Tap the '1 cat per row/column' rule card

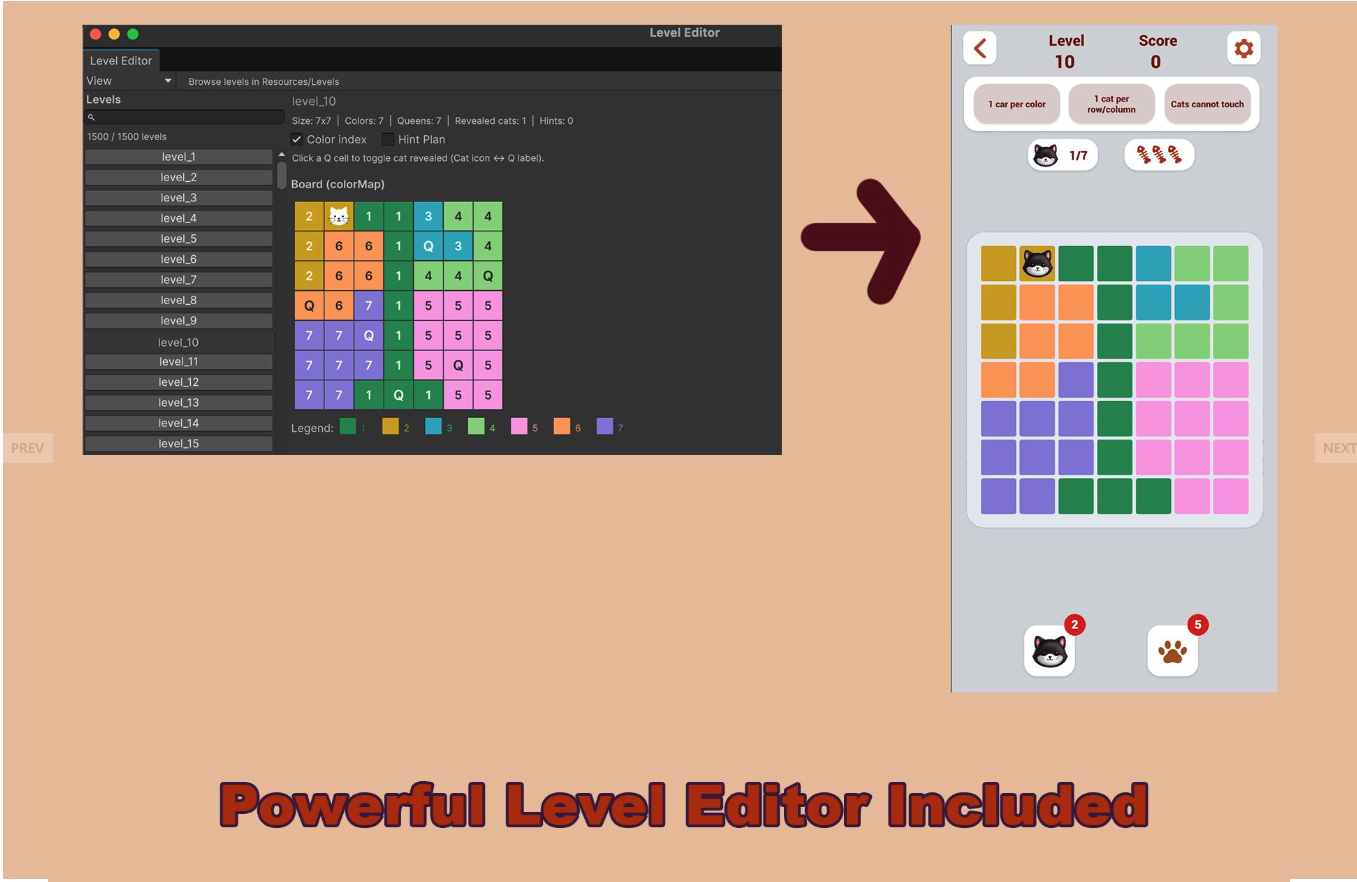[1111, 104]
